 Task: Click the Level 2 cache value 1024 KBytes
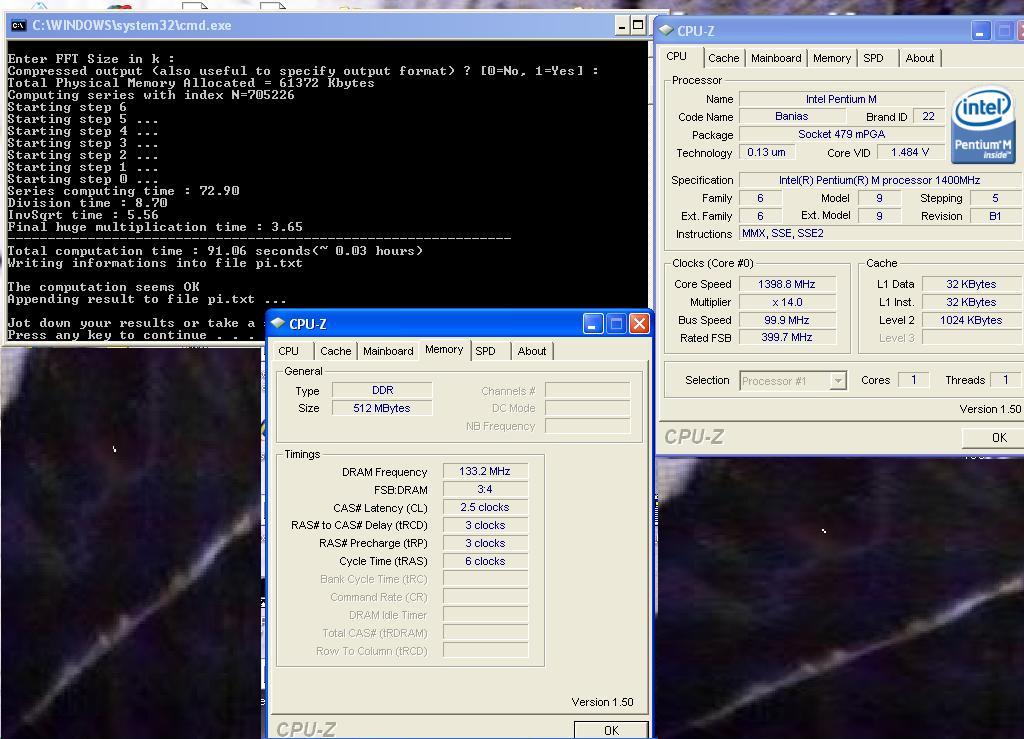971,321
